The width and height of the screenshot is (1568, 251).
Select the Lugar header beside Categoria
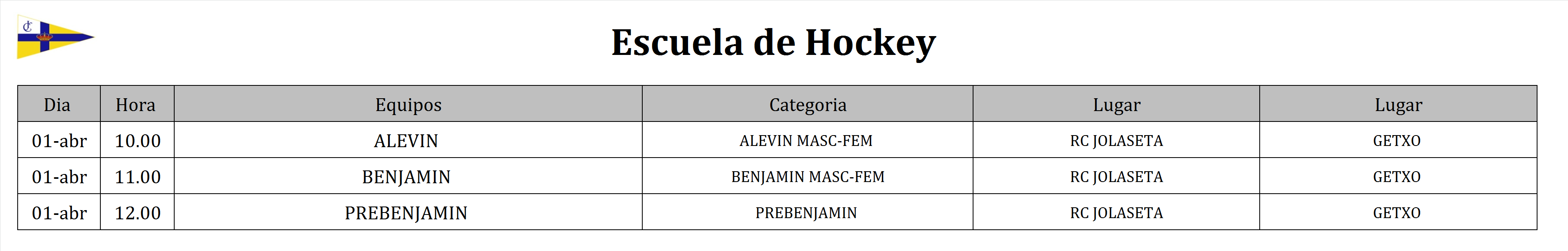(x=1116, y=105)
